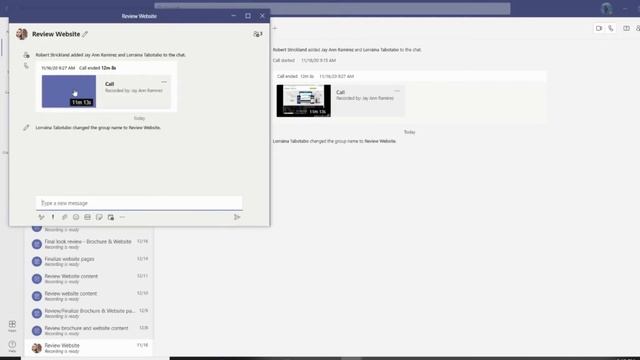This screenshot has width=640, height=360.
Task: Play the pop-out call recording thumbnail
Action: coord(69,91)
